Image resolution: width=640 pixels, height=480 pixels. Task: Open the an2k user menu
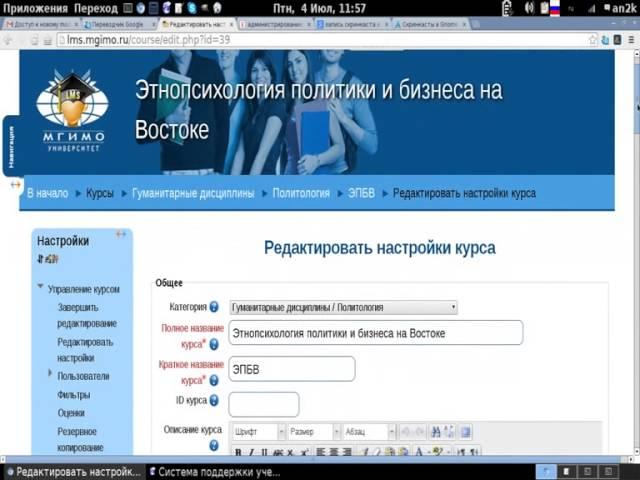pyautogui.click(x=620, y=8)
